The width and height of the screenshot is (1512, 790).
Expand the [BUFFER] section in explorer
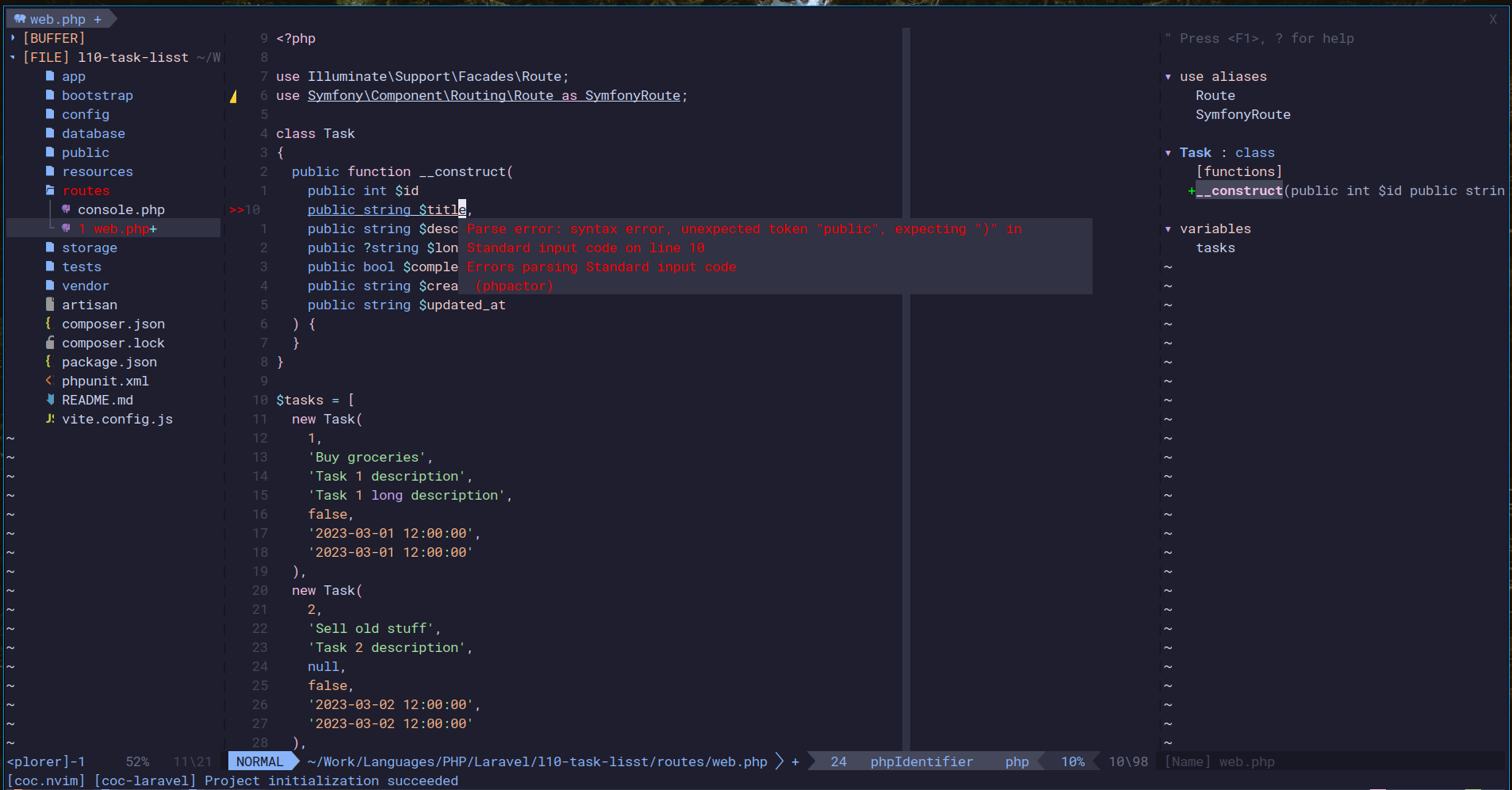pos(13,38)
